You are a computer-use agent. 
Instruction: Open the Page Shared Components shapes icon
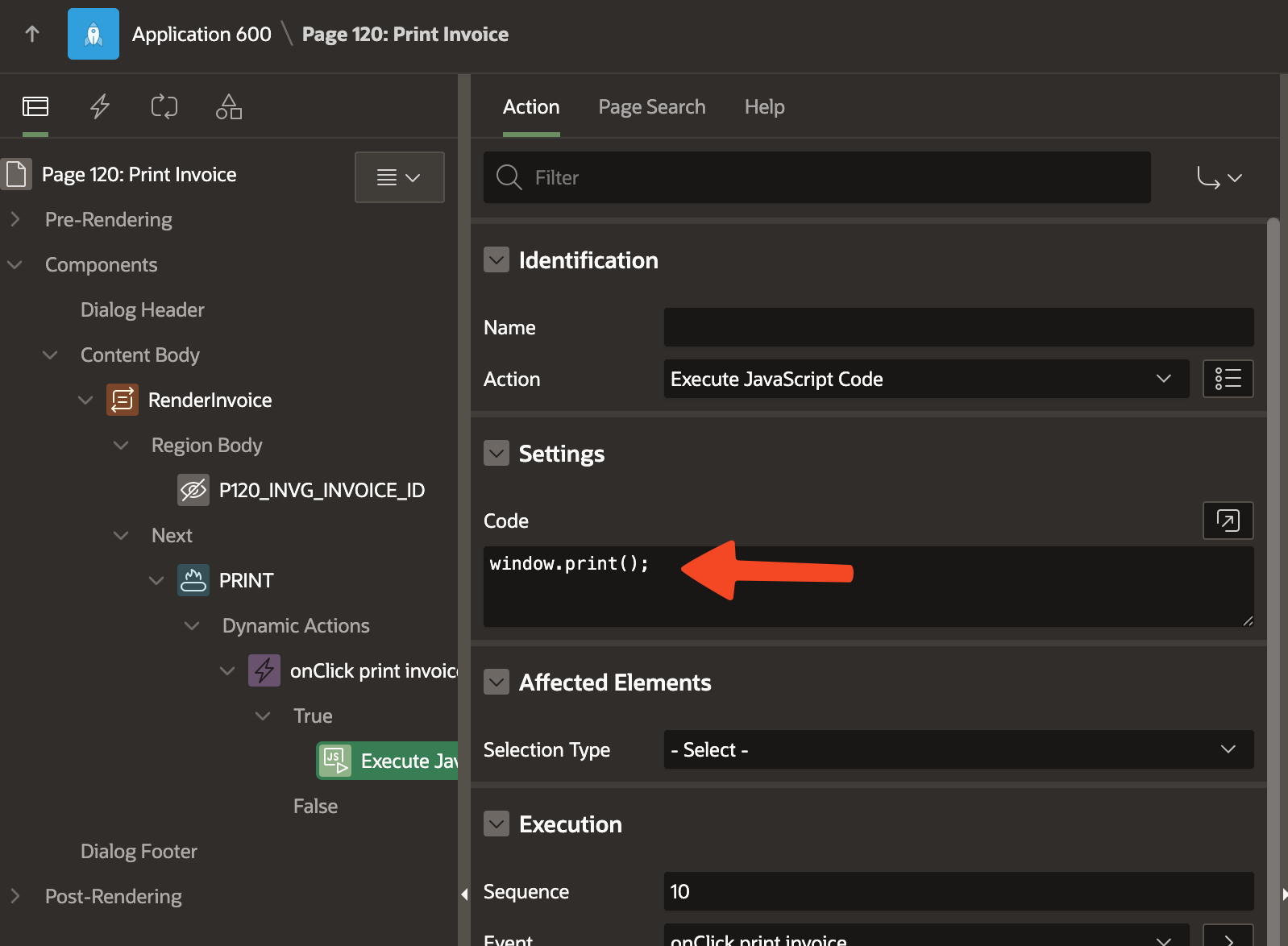tap(229, 106)
